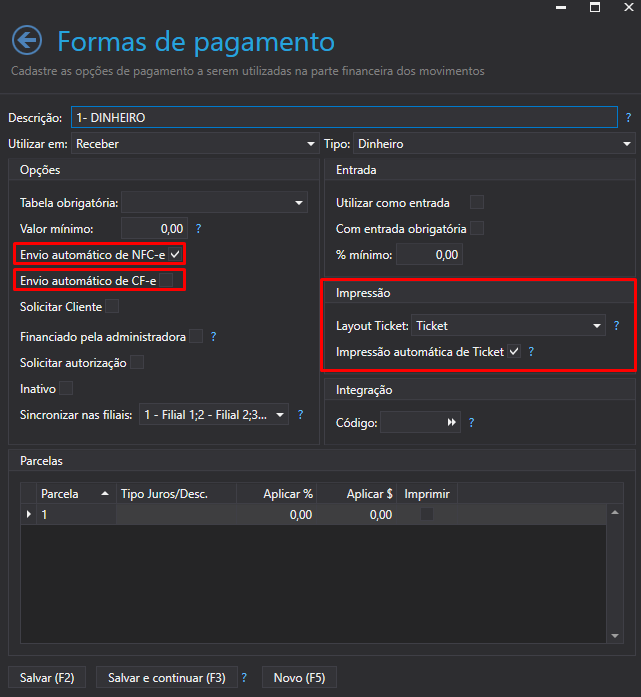Click the Valor mínimo input field
The image size is (641, 697).
pos(154,228)
